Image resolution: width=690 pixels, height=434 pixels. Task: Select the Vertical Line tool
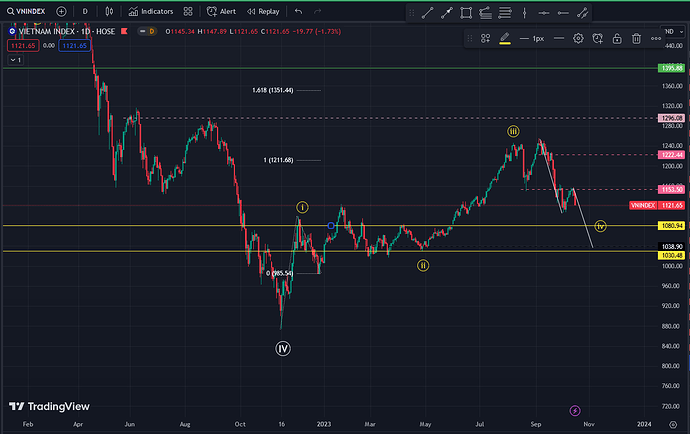tap(524, 13)
